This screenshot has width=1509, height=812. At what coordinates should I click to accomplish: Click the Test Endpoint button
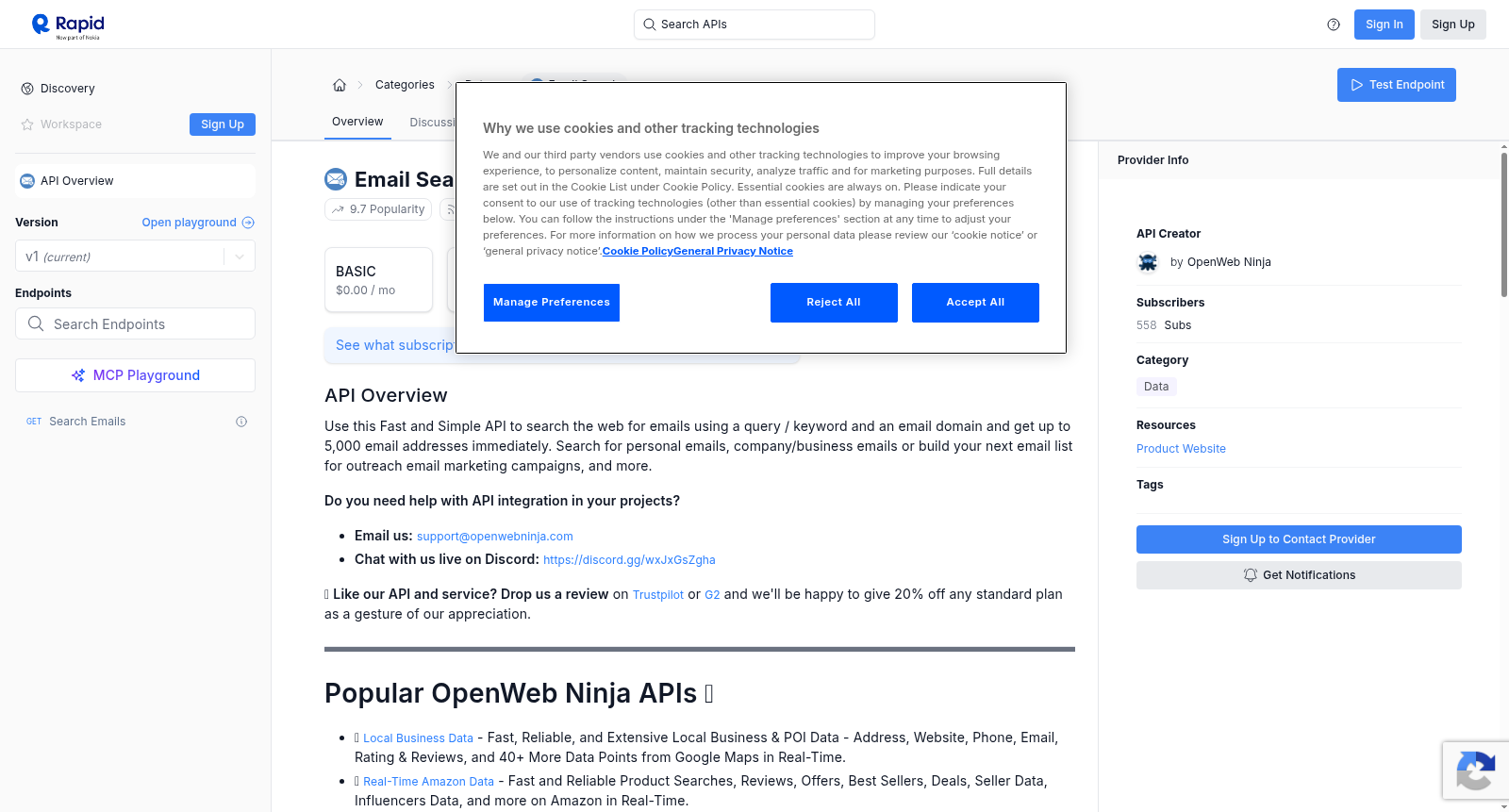[x=1396, y=85]
